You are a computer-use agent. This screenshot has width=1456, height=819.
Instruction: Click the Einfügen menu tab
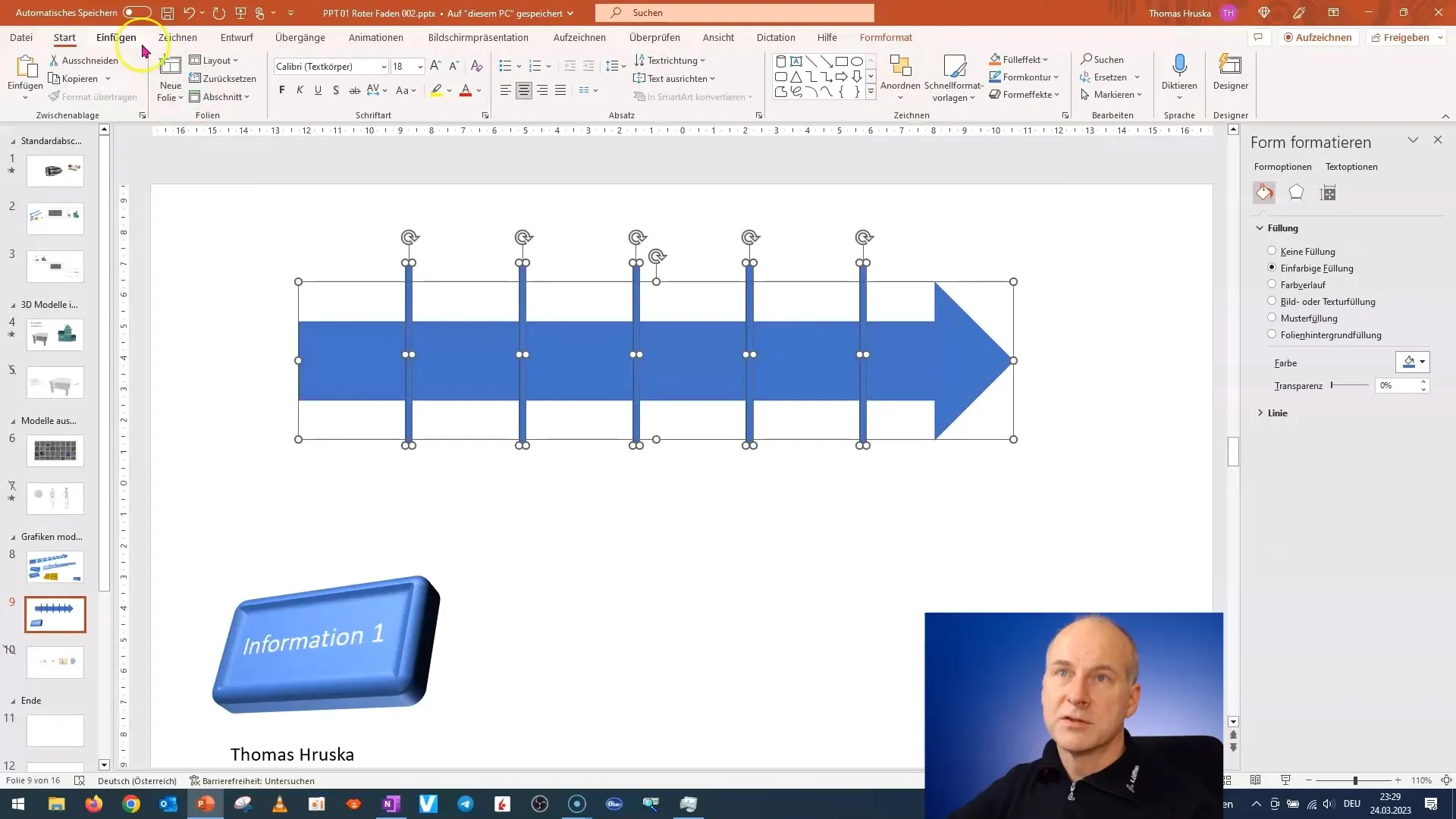(x=116, y=37)
